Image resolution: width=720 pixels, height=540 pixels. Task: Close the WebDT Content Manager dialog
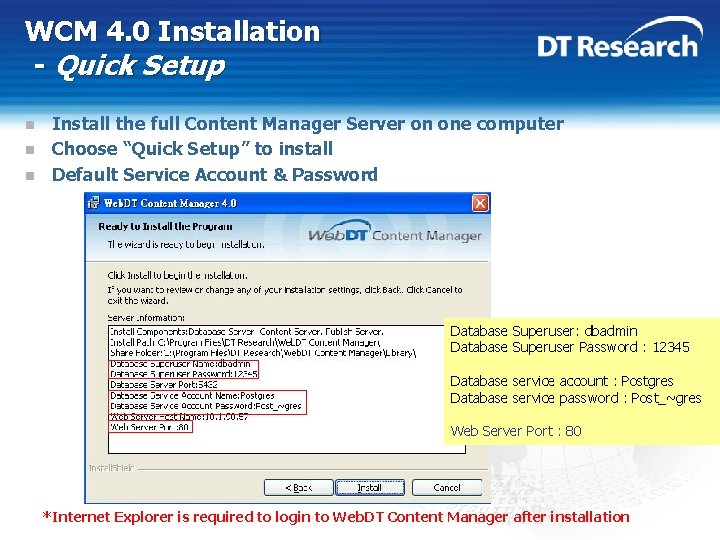click(480, 203)
